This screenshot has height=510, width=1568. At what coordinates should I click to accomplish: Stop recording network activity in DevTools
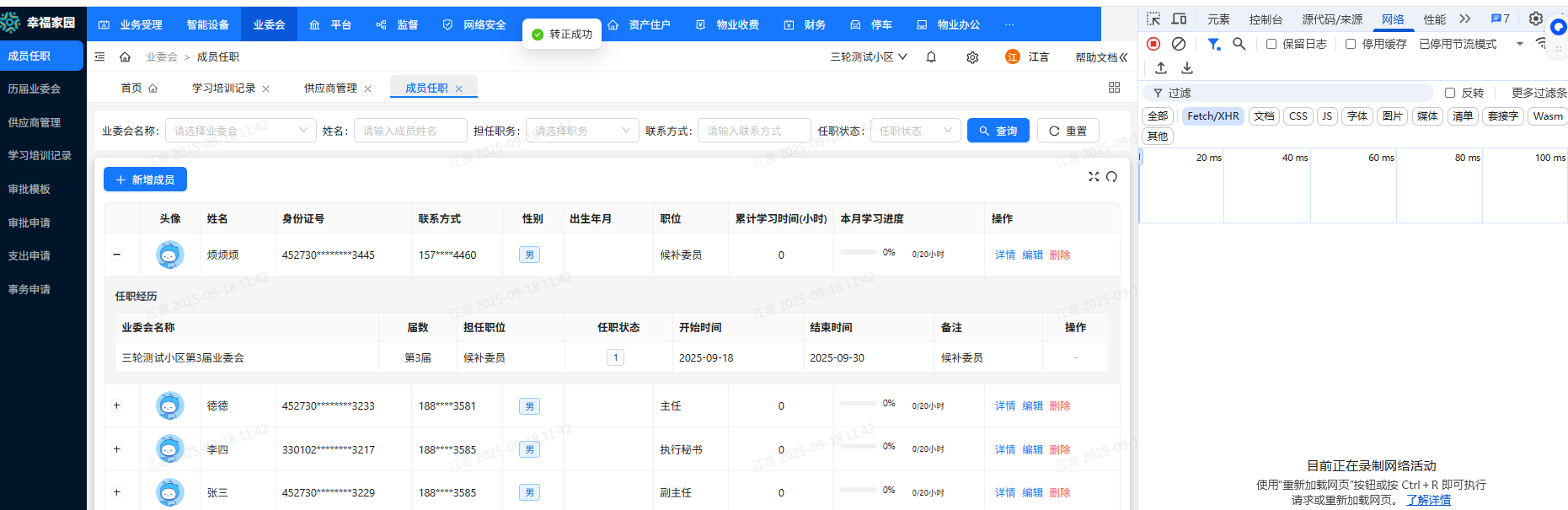1153,44
